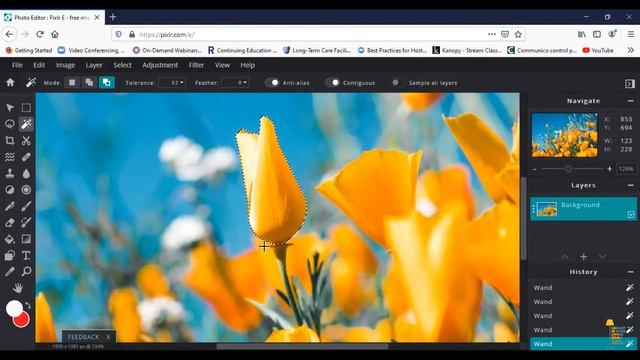Select the Fill paint bucket tool
Image resolution: width=640 pixels, height=360 pixels.
click(x=10, y=239)
